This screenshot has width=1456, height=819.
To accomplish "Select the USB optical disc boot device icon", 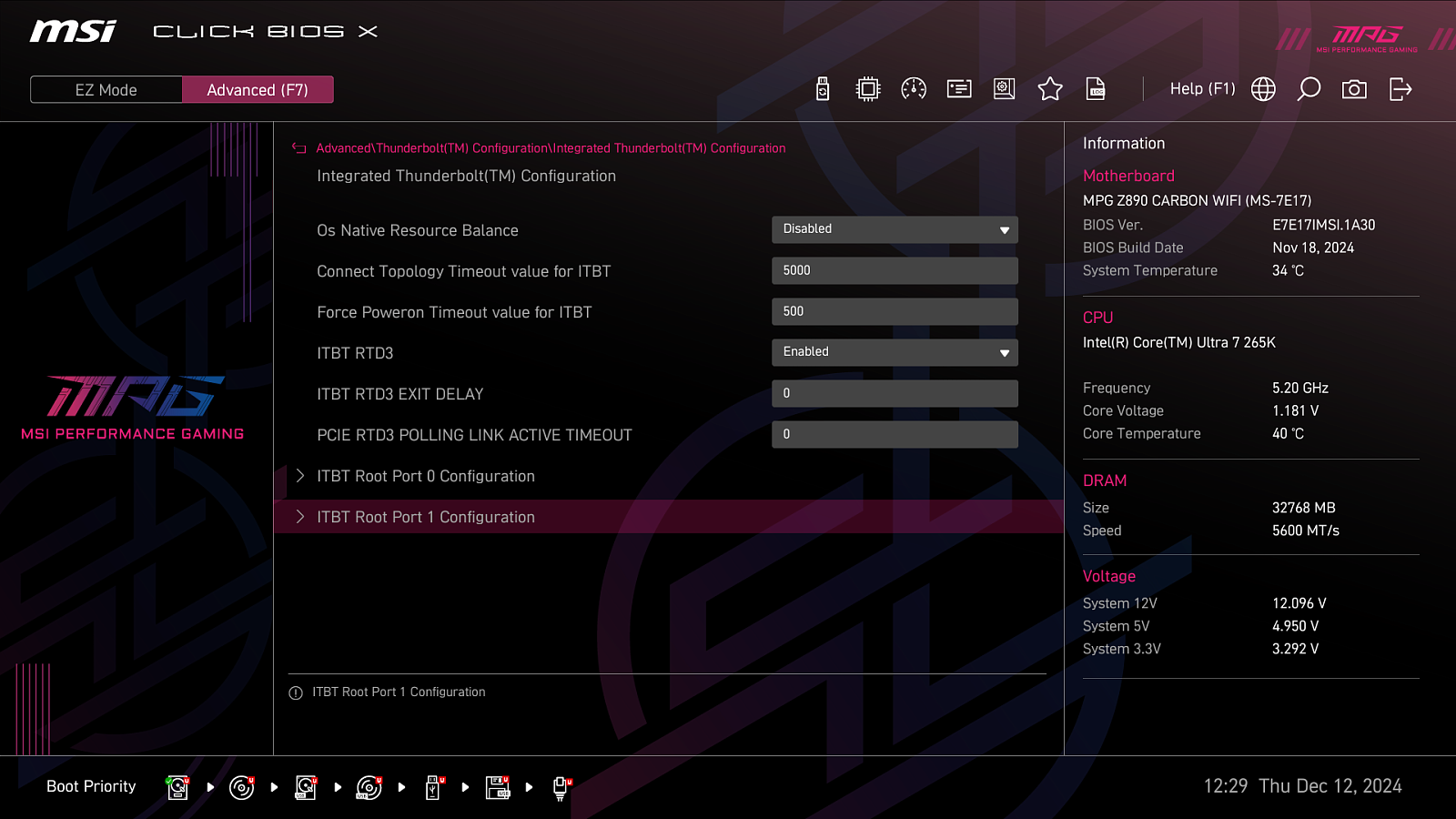I will point(369,787).
